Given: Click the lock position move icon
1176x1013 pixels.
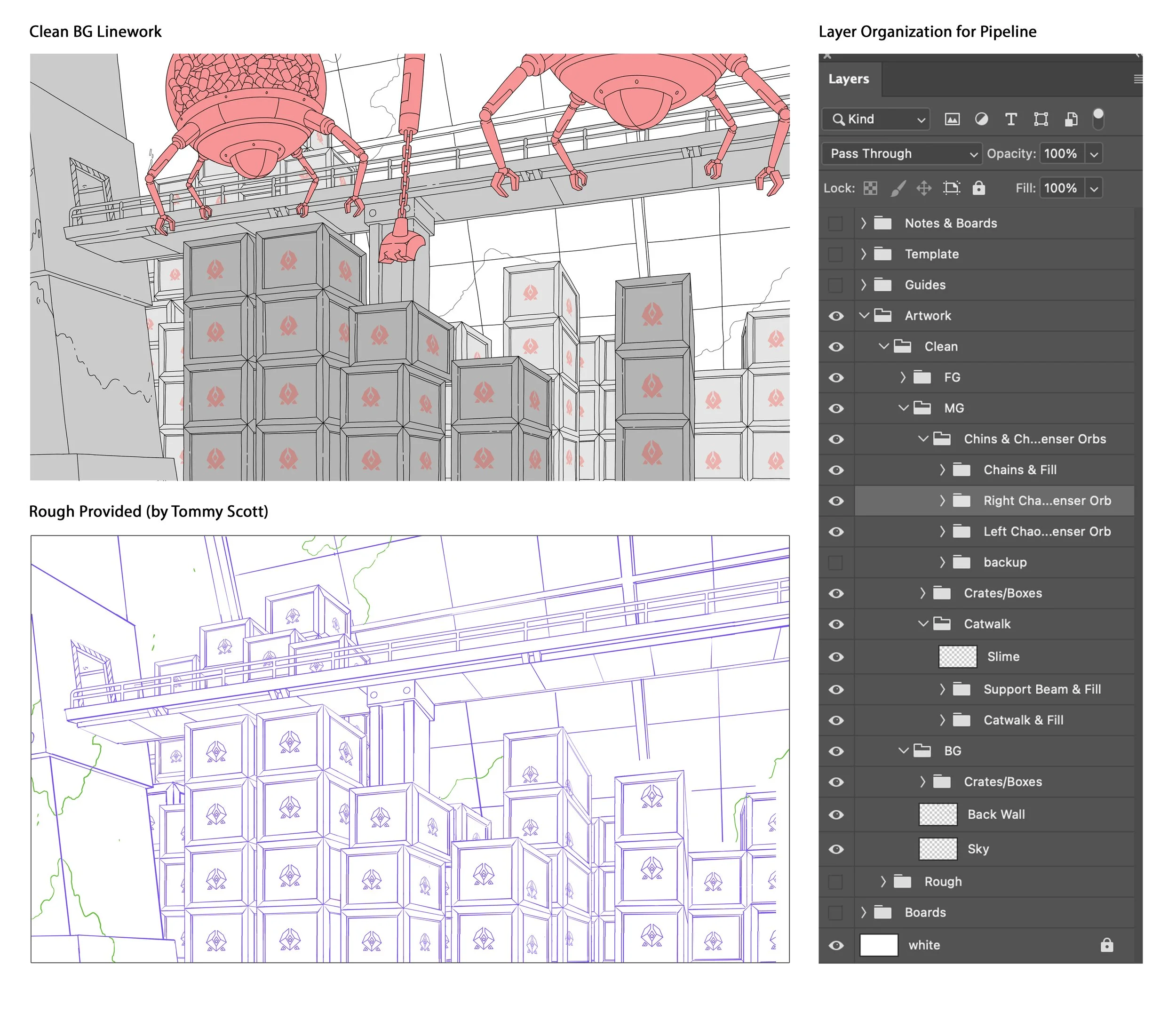Looking at the screenshot, I should pos(924,188).
